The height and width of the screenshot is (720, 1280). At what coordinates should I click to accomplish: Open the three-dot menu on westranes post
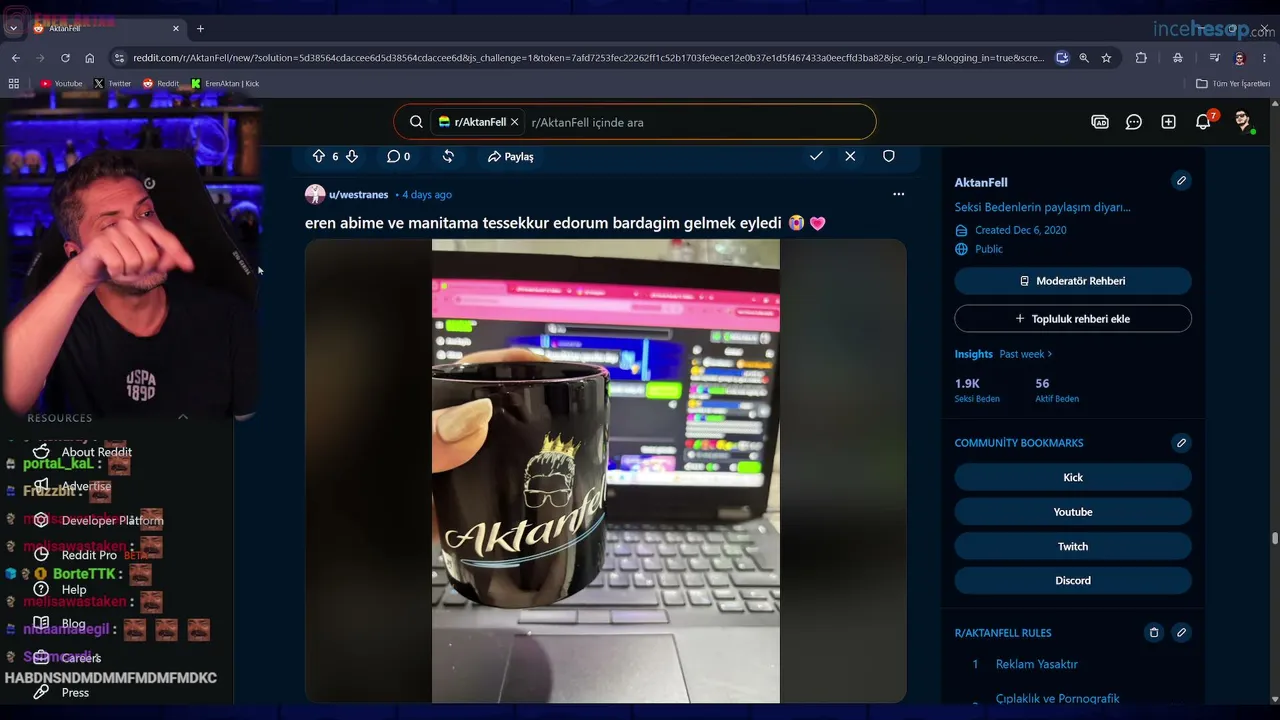tap(898, 194)
